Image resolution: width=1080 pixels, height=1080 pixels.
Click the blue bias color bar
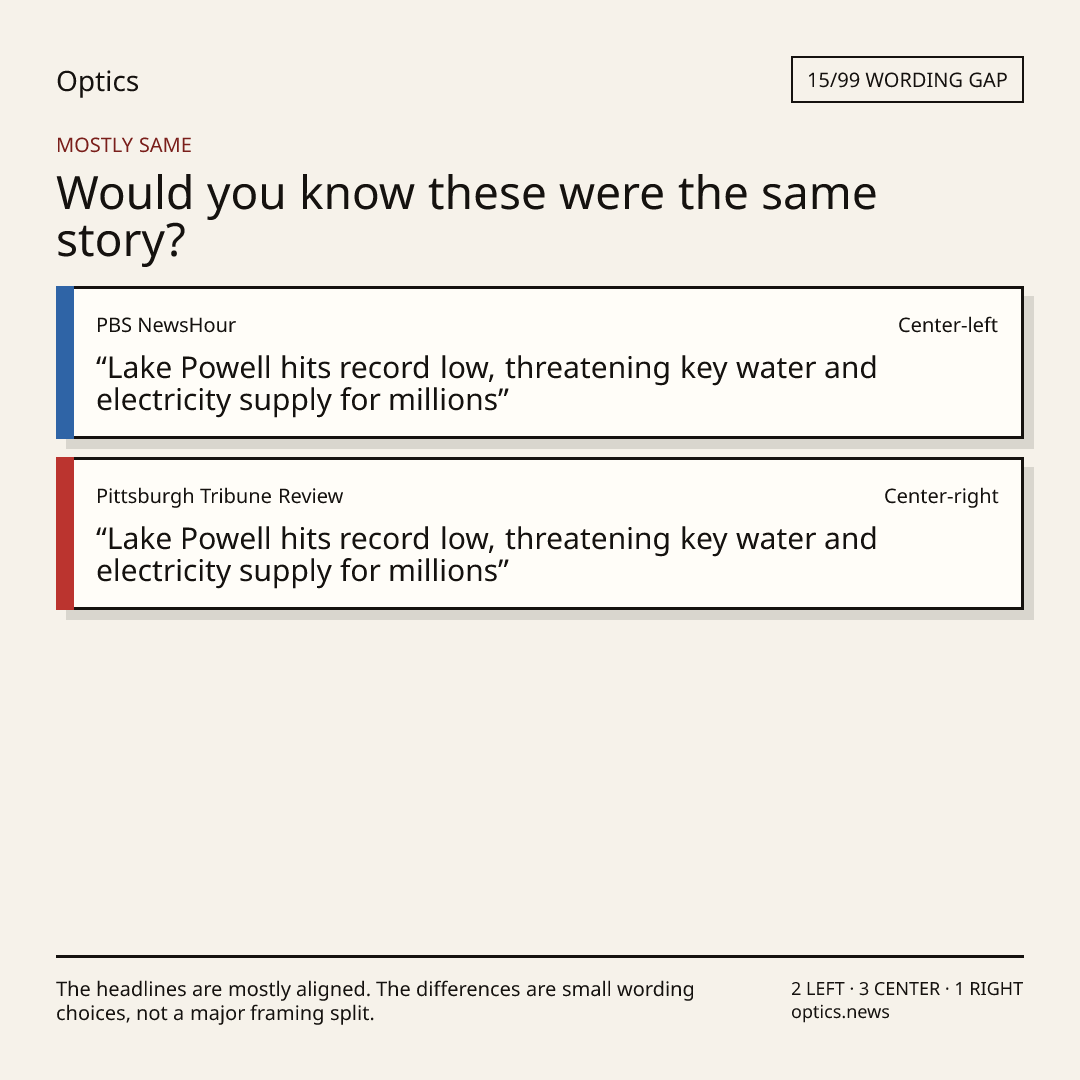(65, 362)
